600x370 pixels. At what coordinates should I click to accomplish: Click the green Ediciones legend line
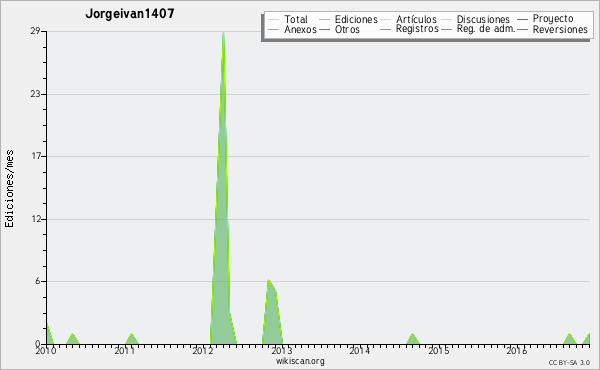coord(324,20)
